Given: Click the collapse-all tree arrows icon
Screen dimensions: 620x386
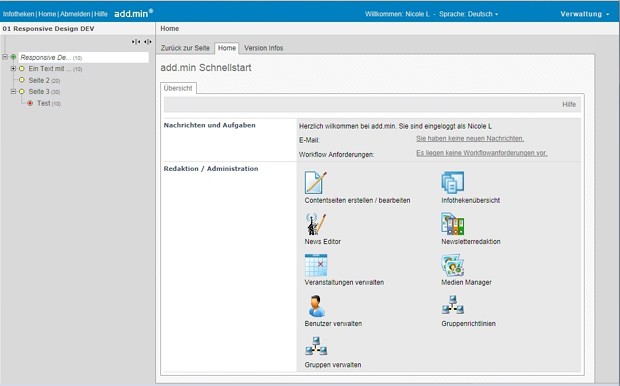Looking at the screenshot, I should tap(136, 42).
